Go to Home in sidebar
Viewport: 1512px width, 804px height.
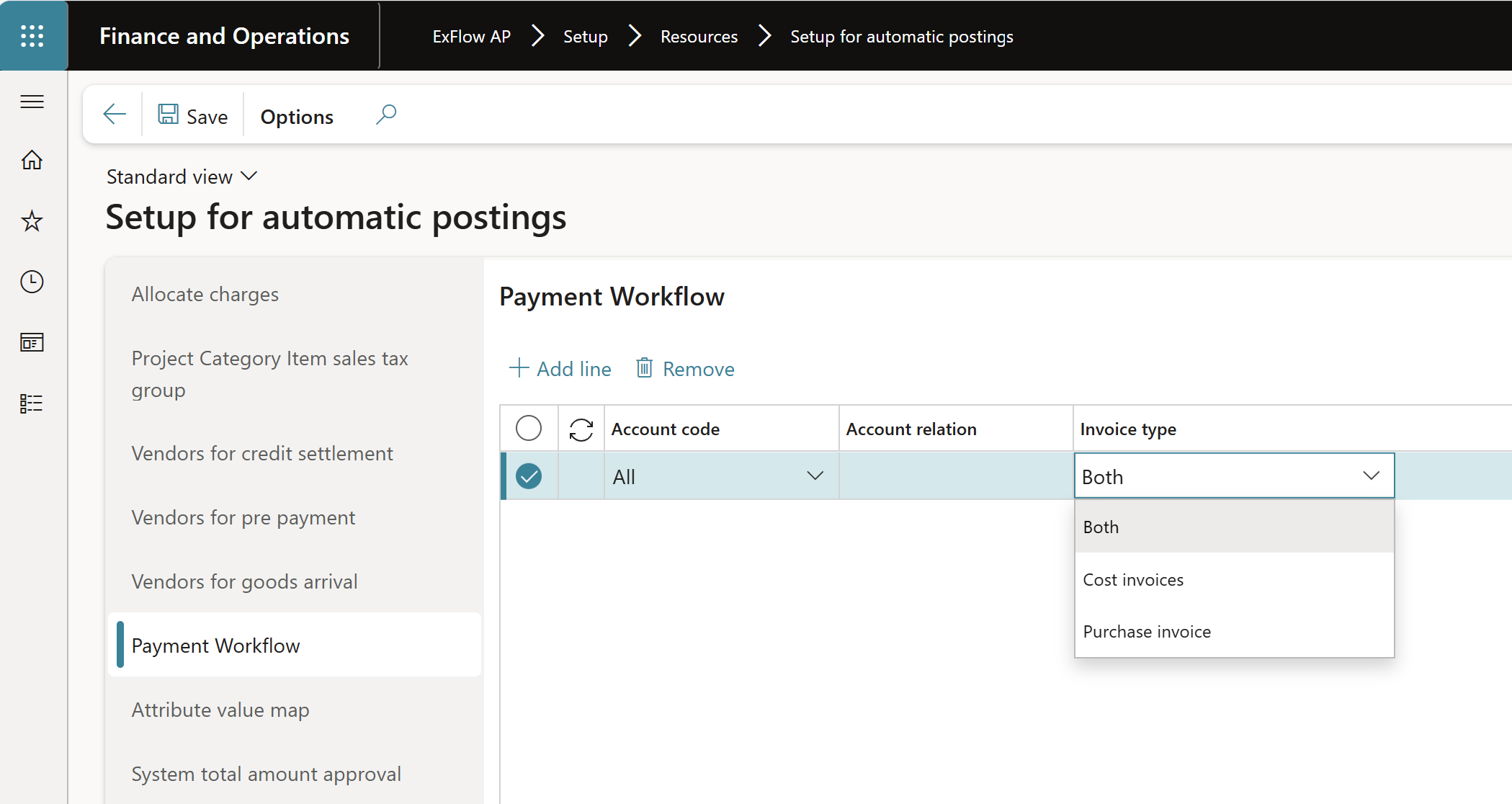pyautogui.click(x=32, y=160)
